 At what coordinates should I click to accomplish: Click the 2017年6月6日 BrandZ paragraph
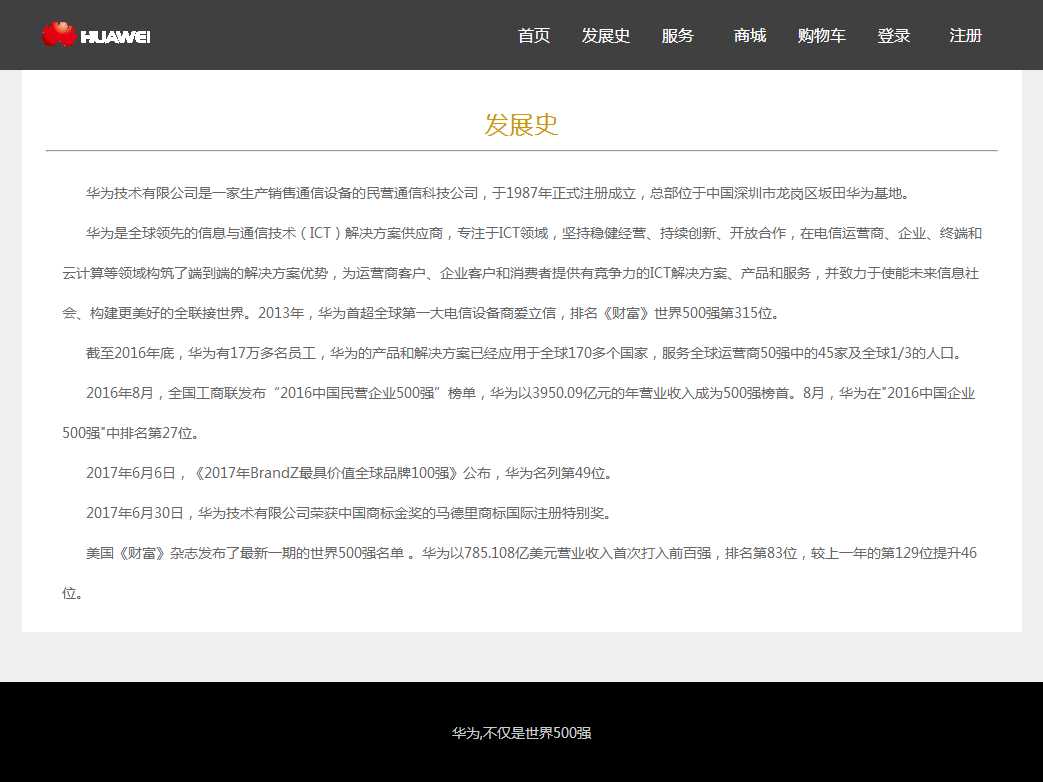tap(349, 473)
